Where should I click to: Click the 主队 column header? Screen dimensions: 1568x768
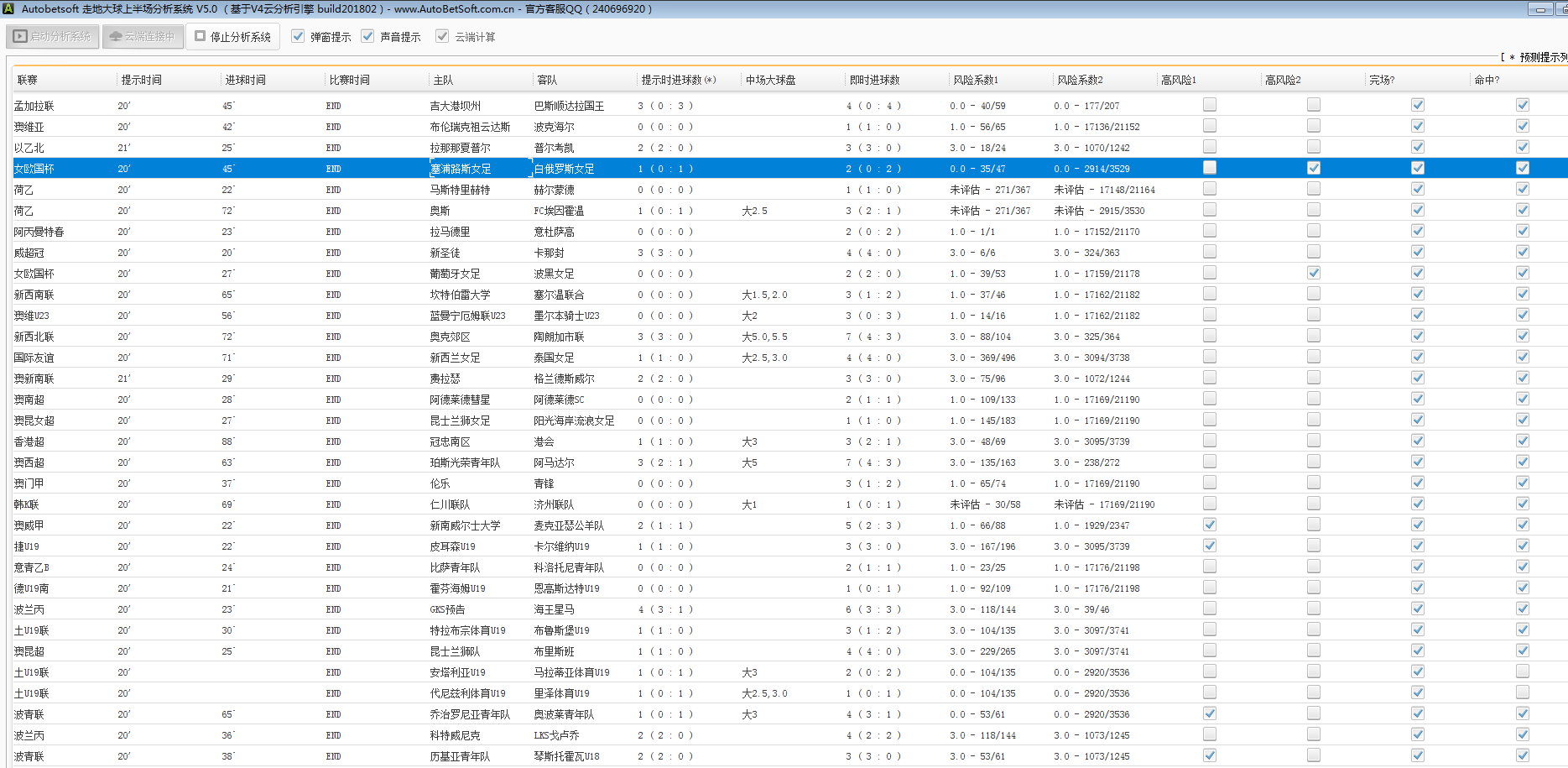pos(443,80)
